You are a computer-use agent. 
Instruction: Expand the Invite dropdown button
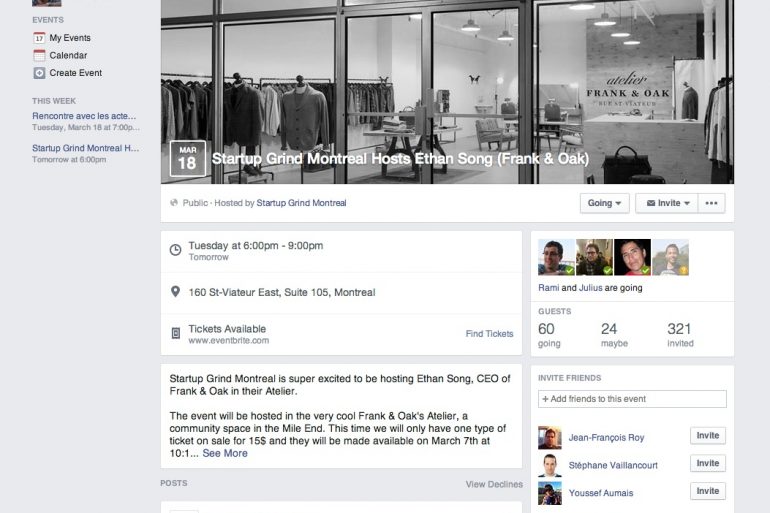click(666, 203)
